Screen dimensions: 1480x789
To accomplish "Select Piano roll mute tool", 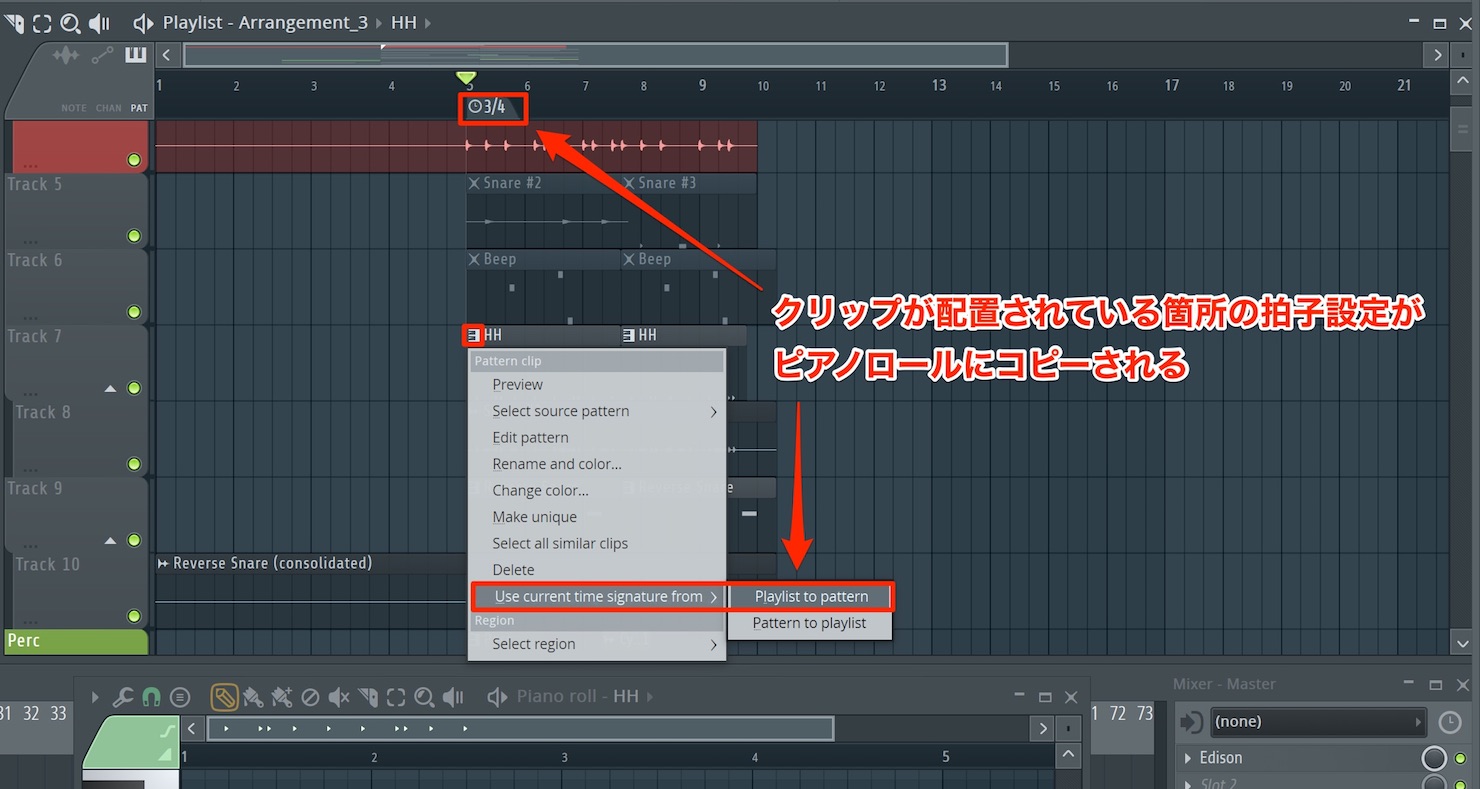I will [339, 697].
